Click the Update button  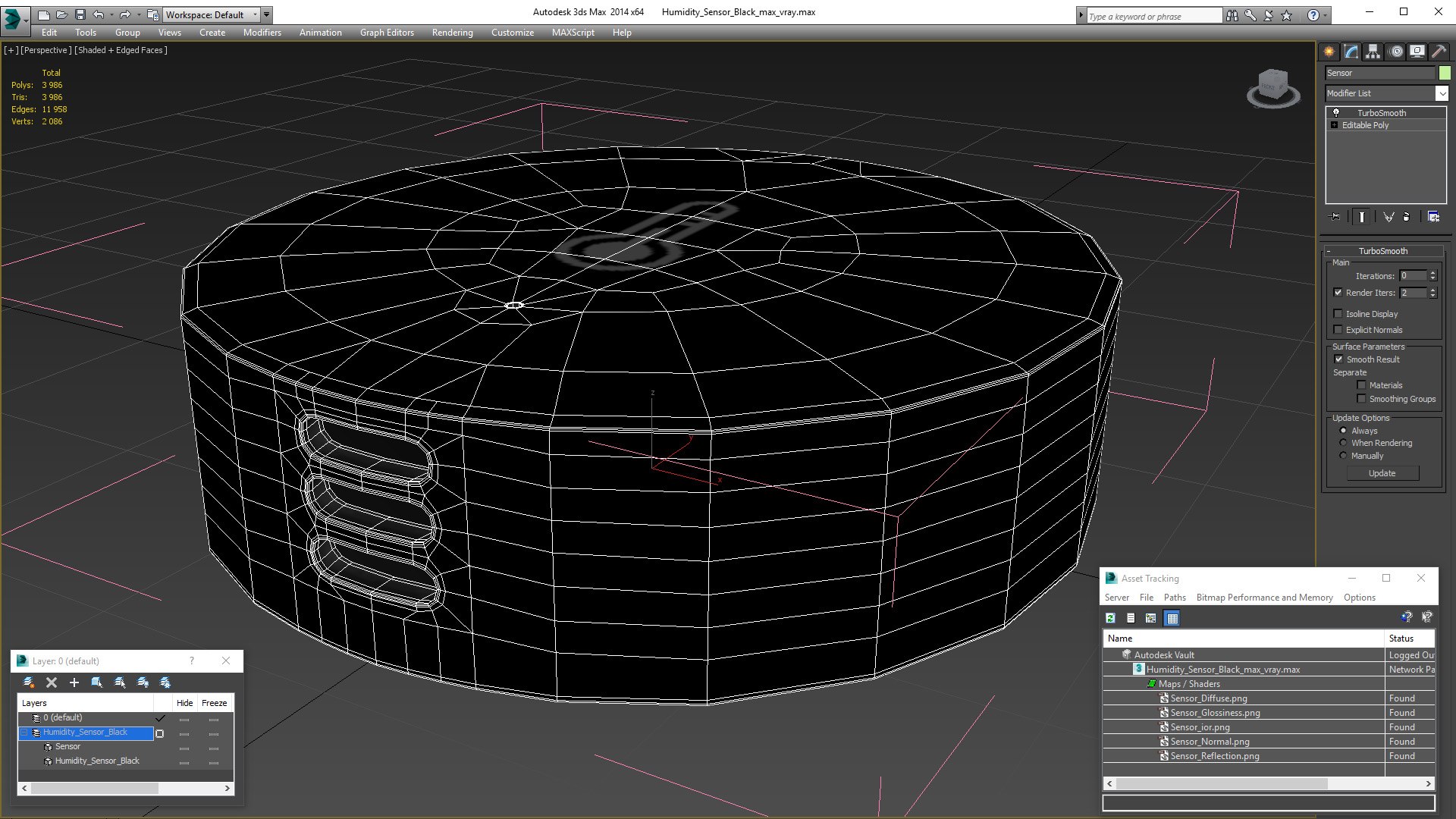pyautogui.click(x=1382, y=473)
